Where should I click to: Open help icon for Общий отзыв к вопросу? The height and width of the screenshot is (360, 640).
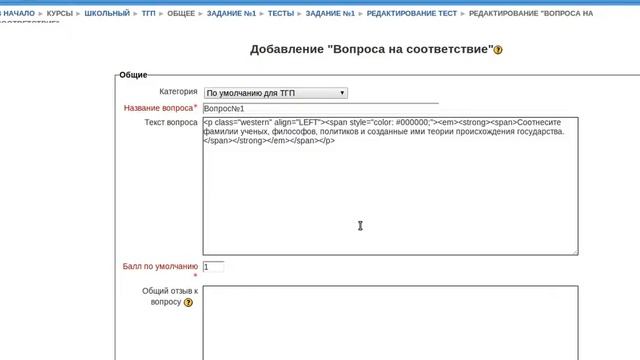coord(188,302)
